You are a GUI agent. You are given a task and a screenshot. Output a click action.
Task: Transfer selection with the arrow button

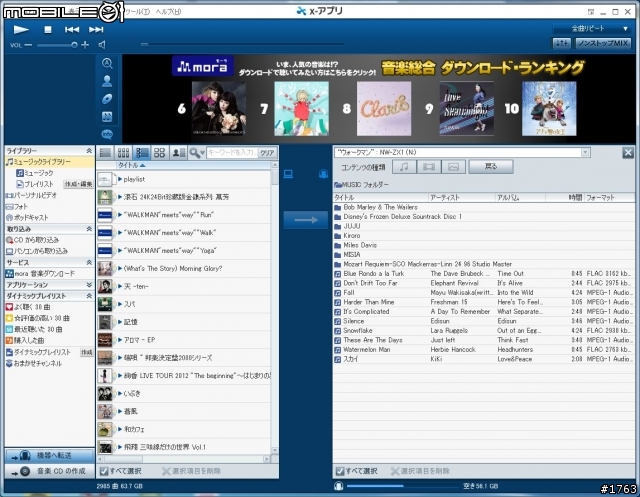(306, 220)
